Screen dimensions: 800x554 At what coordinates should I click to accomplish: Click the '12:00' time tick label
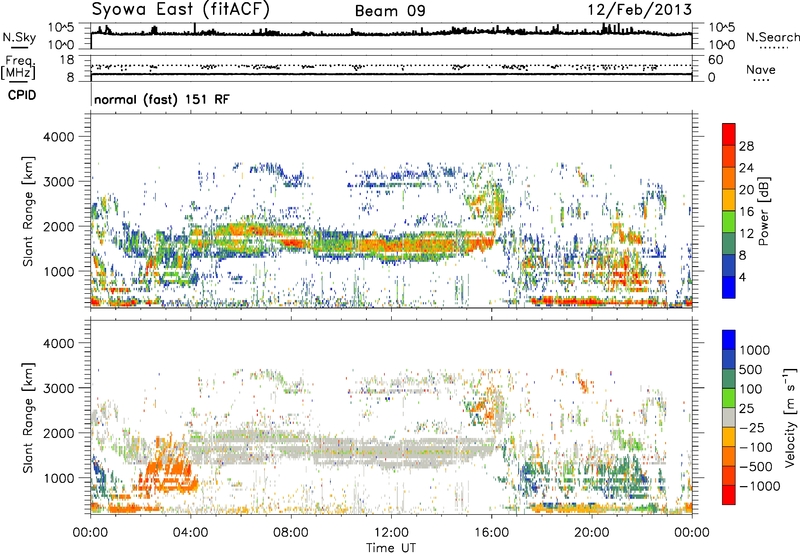pyautogui.click(x=391, y=533)
